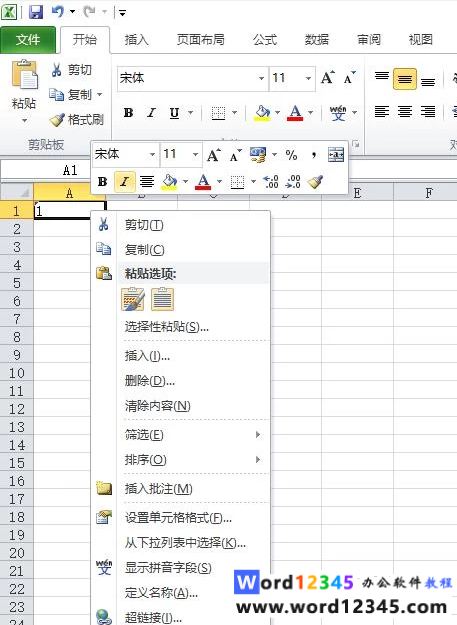Click the values-only paste option icon
The width and height of the screenshot is (457, 625).
[x=163, y=299]
